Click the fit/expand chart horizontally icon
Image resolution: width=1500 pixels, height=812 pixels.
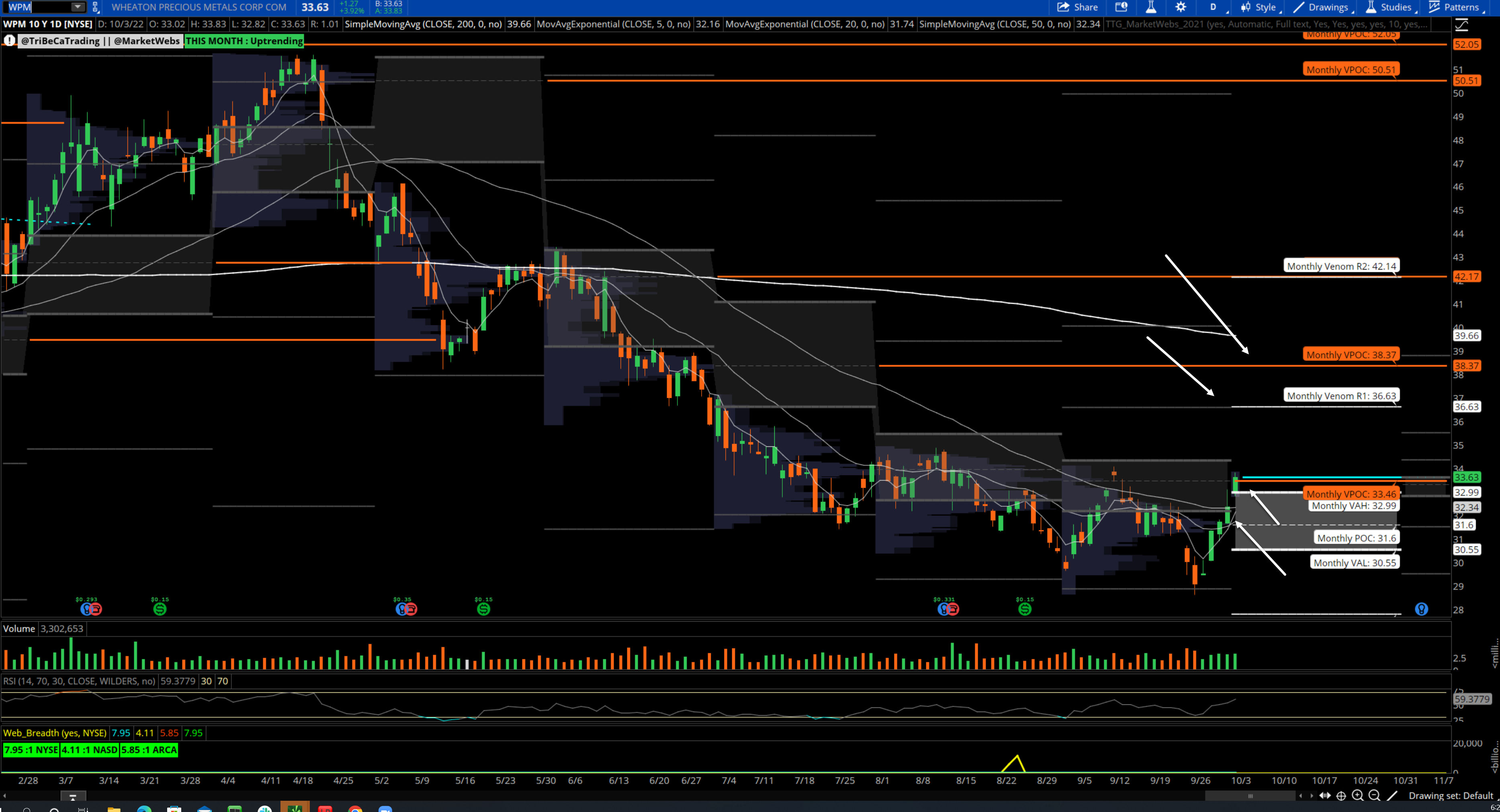tap(1325, 796)
